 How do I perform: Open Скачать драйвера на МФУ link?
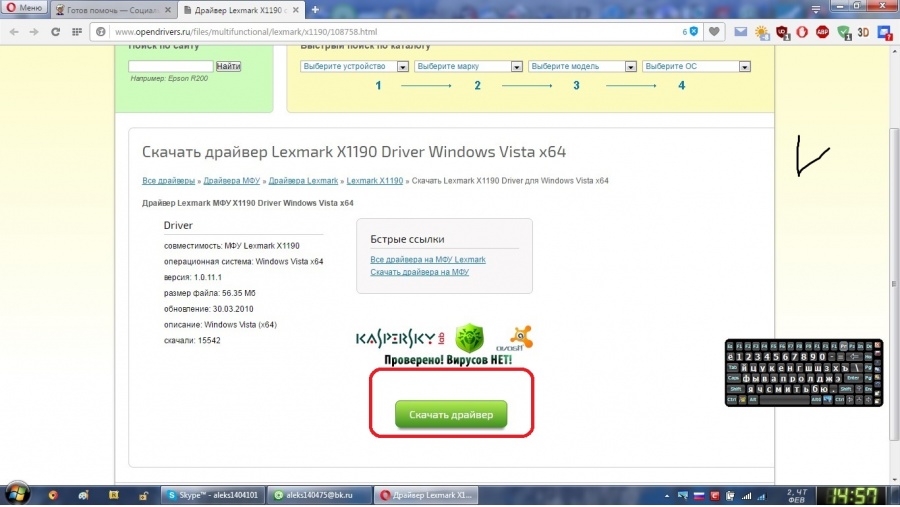coord(420,272)
